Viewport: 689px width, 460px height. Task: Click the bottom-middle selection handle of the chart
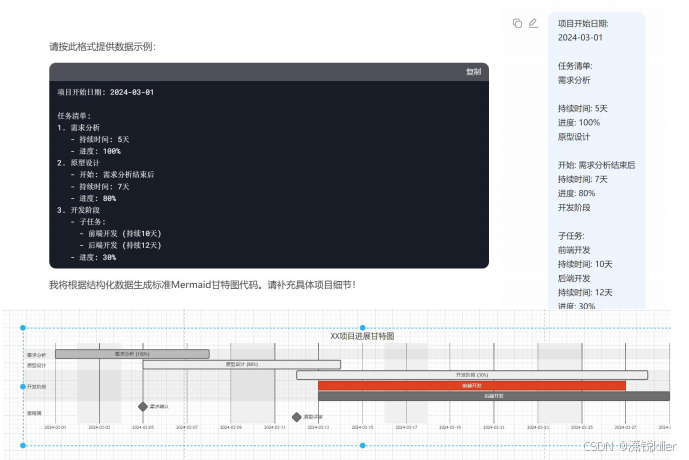point(363,446)
